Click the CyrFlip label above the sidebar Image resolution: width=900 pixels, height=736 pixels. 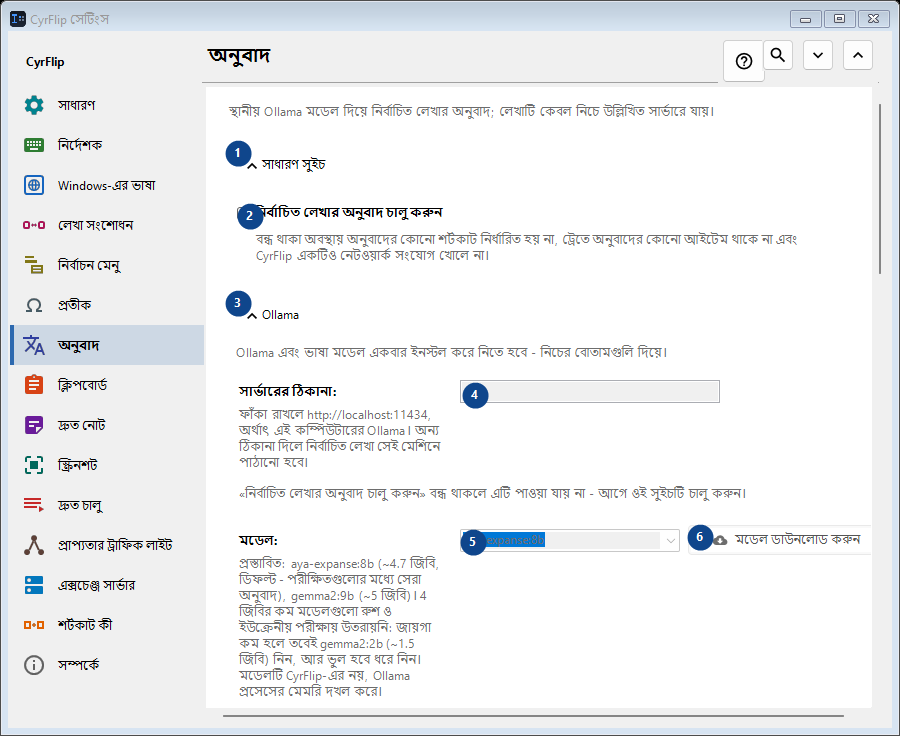pyautogui.click(x=45, y=62)
